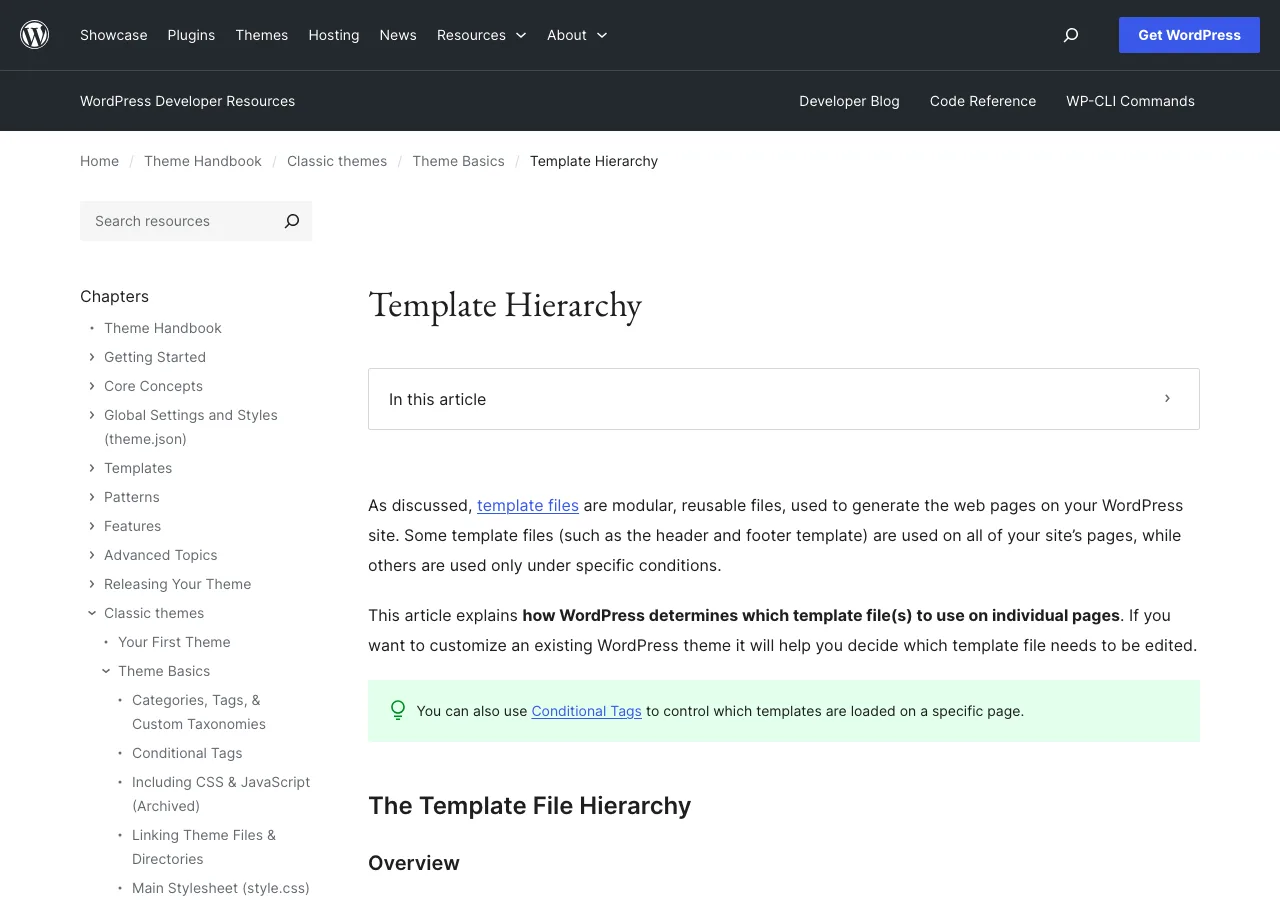1280x900 pixels.
Task: Collapse the Classic themes chapter
Action: point(92,613)
